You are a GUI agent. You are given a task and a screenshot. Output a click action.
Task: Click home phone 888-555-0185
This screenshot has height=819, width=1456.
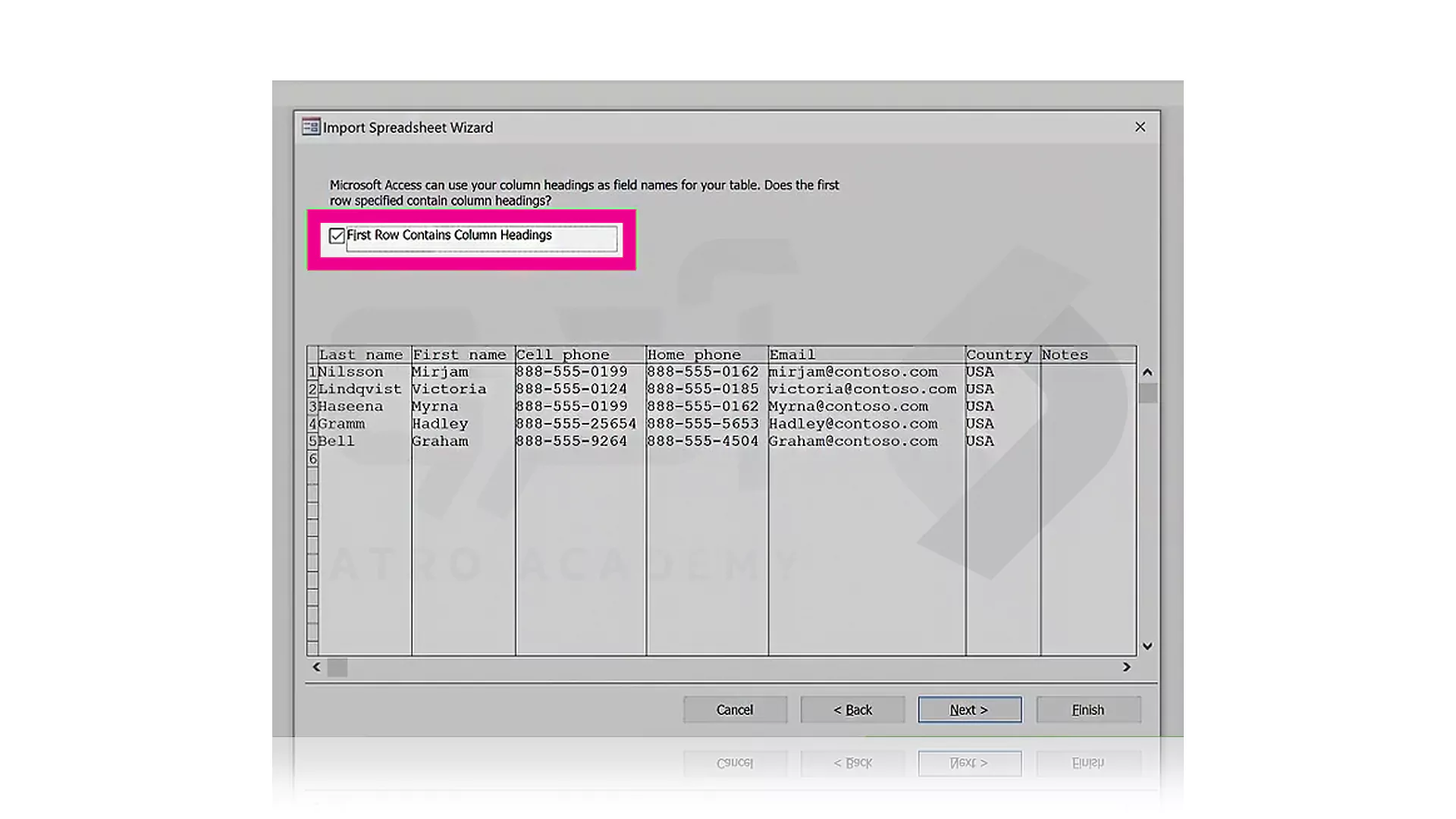click(707, 389)
